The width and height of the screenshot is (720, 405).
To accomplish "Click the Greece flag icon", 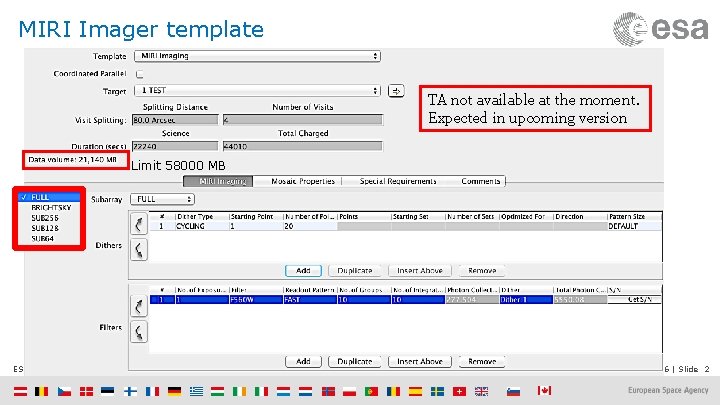I will tap(196, 391).
